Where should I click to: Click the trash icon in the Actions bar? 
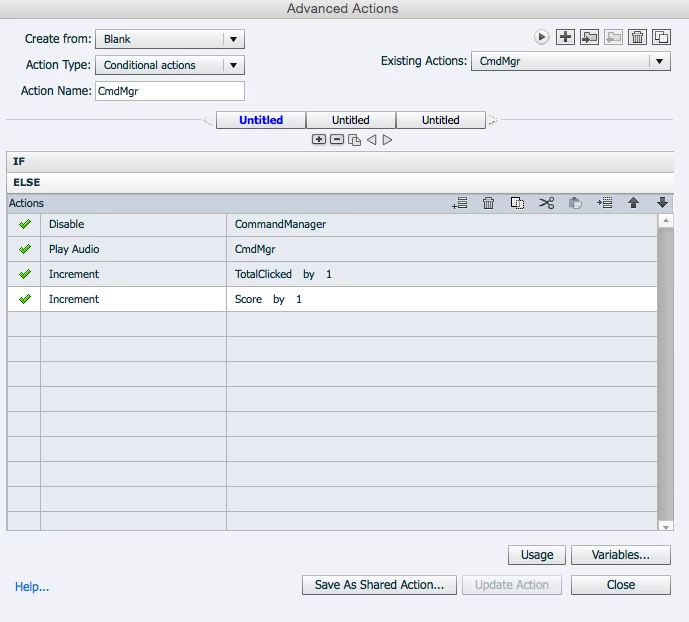[x=488, y=203]
